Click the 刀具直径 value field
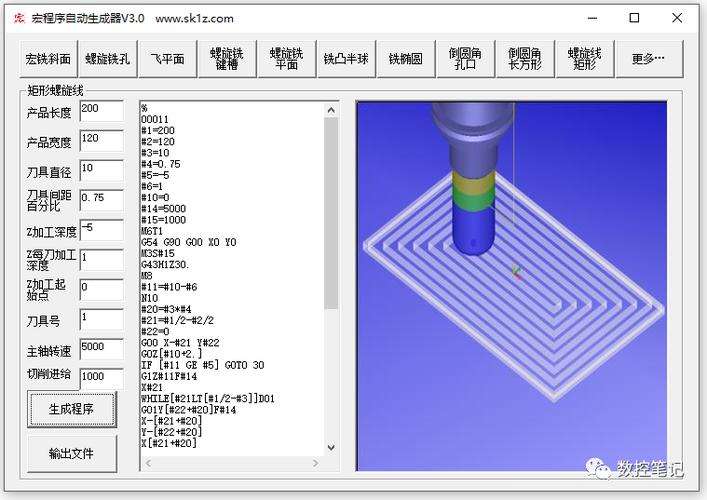The image size is (707, 500). (101, 171)
